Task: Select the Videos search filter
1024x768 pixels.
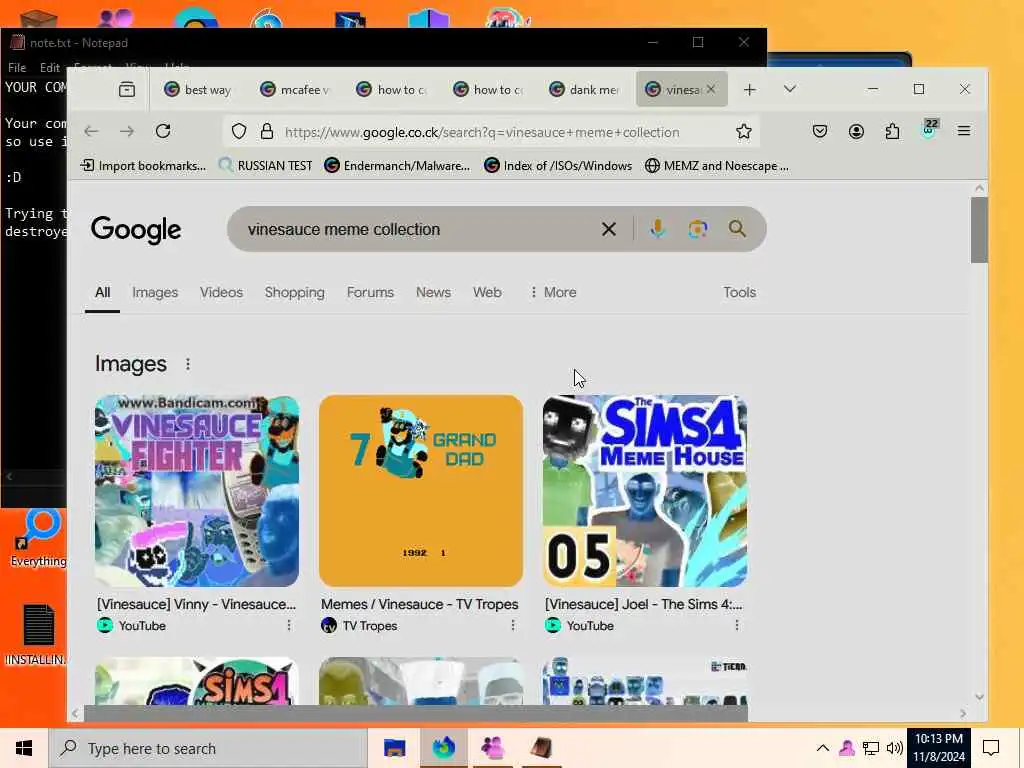Action: point(221,293)
